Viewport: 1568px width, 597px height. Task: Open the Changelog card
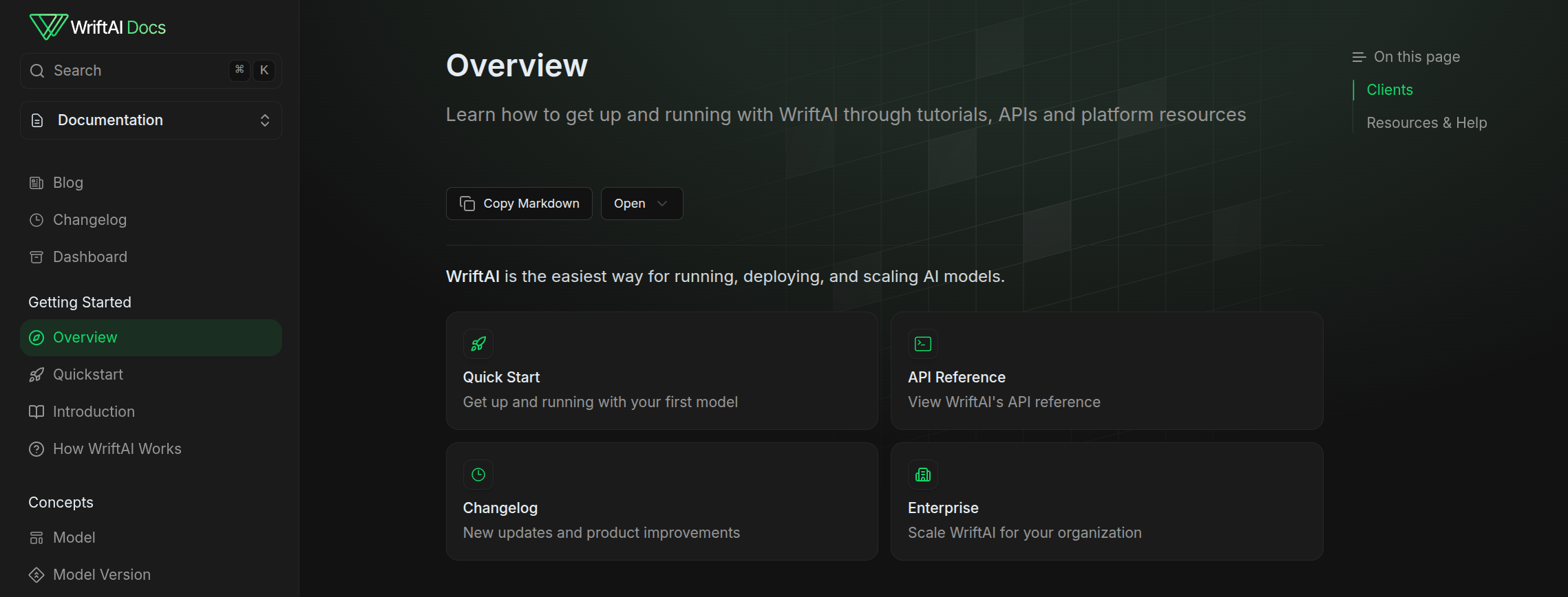pyautogui.click(x=662, y=501)
